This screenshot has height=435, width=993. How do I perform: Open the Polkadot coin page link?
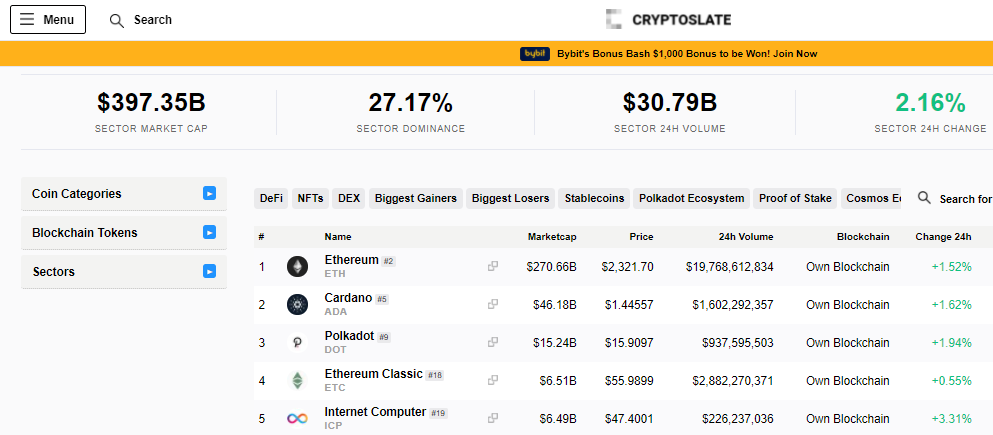350,336
